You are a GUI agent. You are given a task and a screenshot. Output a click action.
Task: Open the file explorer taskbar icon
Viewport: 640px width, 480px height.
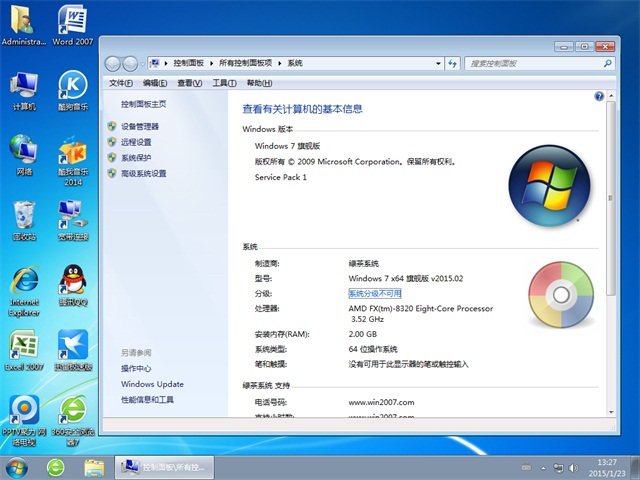tap(94, 468)
